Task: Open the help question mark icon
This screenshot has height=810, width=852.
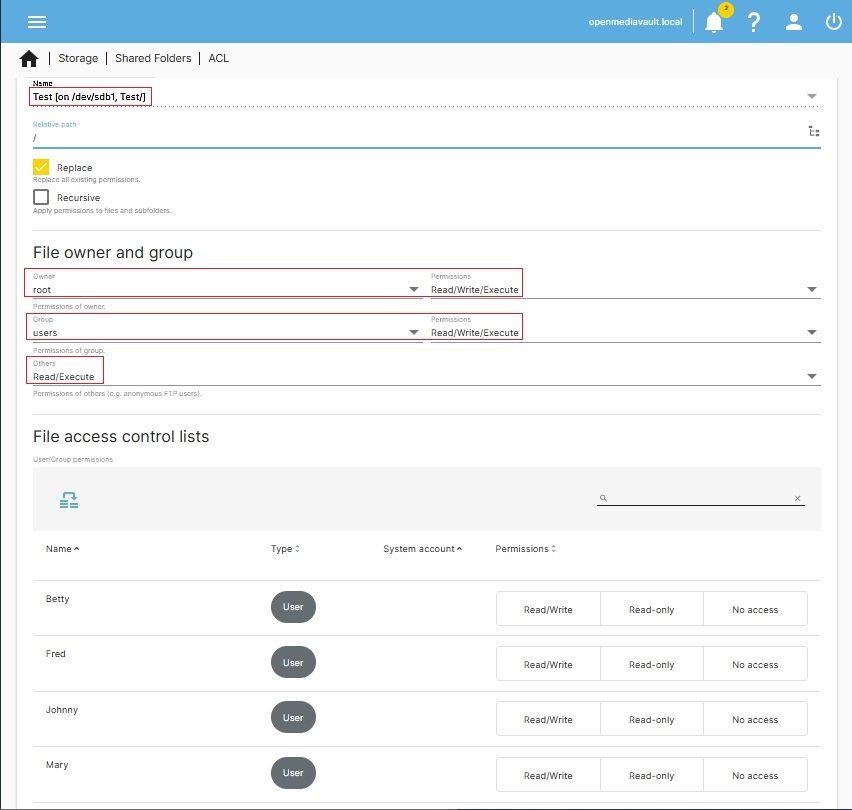Action: (x=753, y=22)
